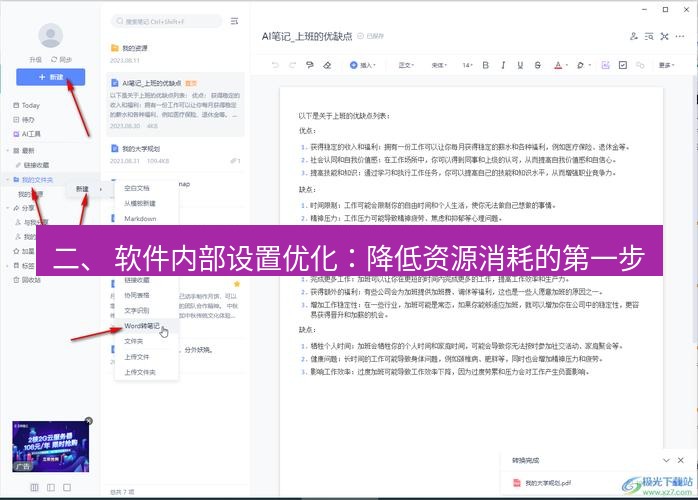Apply bold formatting with the B icon

coord(486,65)
